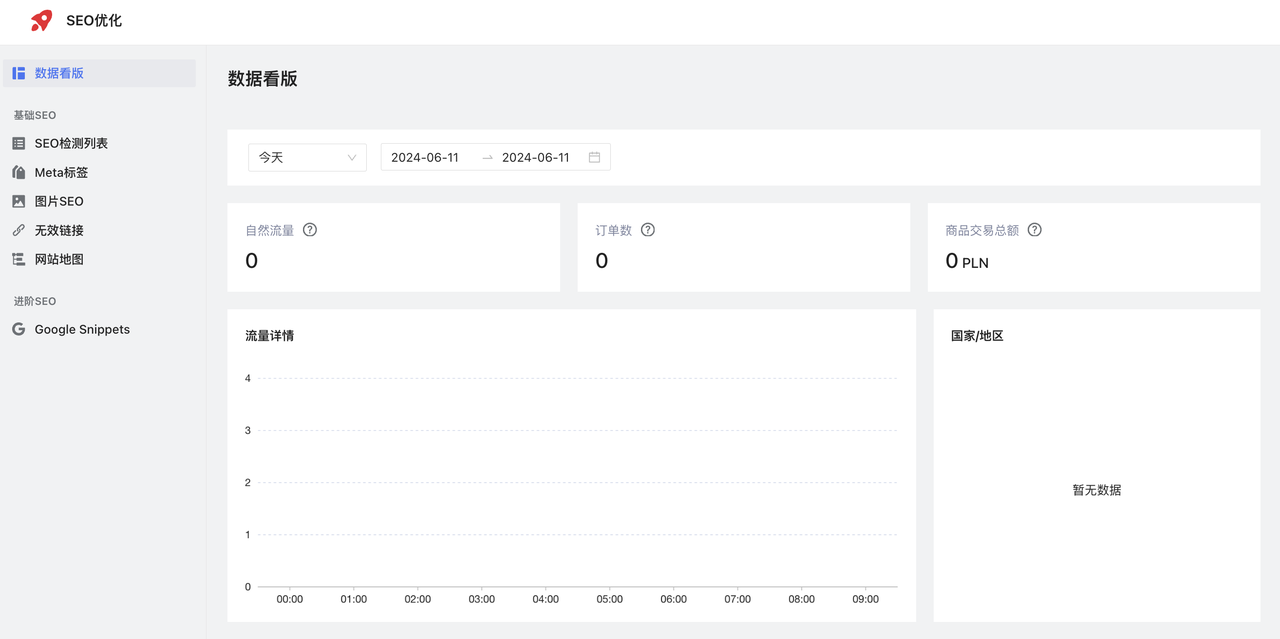Click the SEO检测列表 list icon
This screenshot has height=639, width=1280.
tap(19, 144)
